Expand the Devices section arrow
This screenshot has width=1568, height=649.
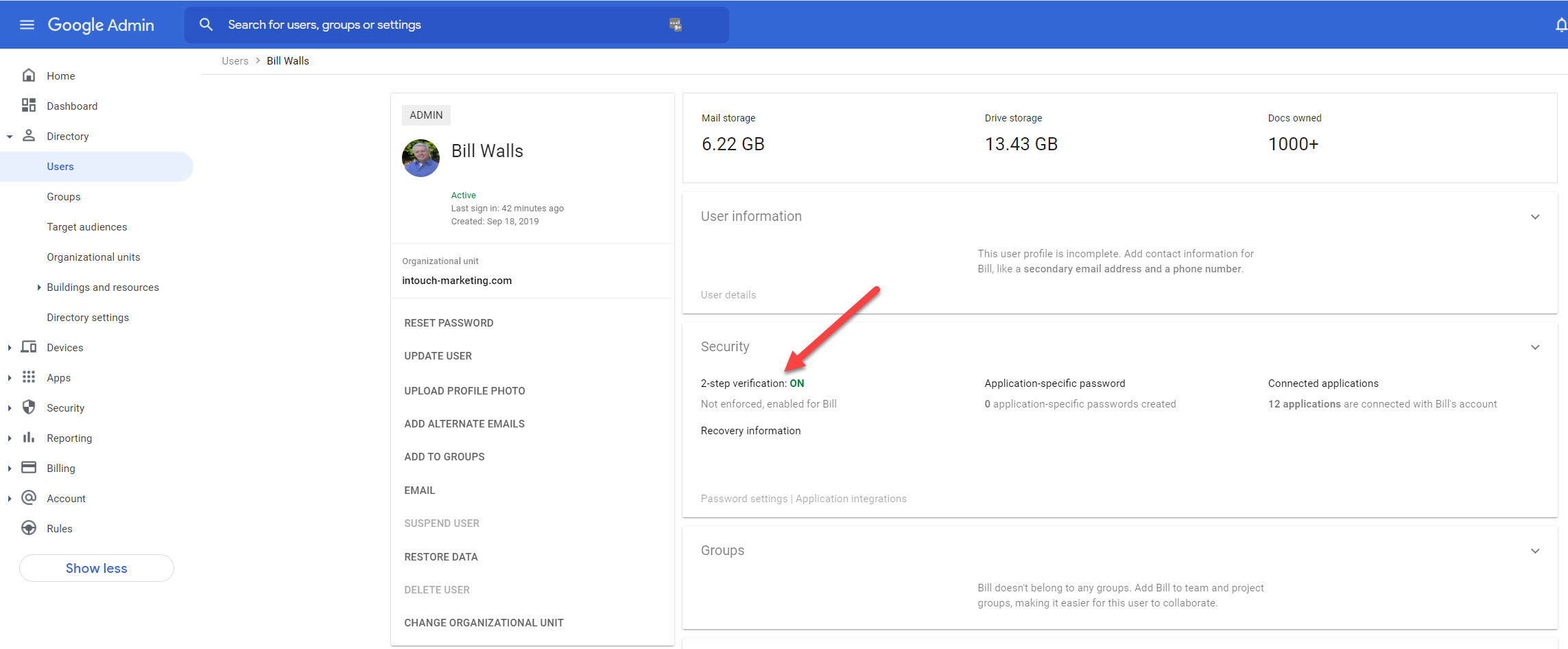click(x=10, y=348)
